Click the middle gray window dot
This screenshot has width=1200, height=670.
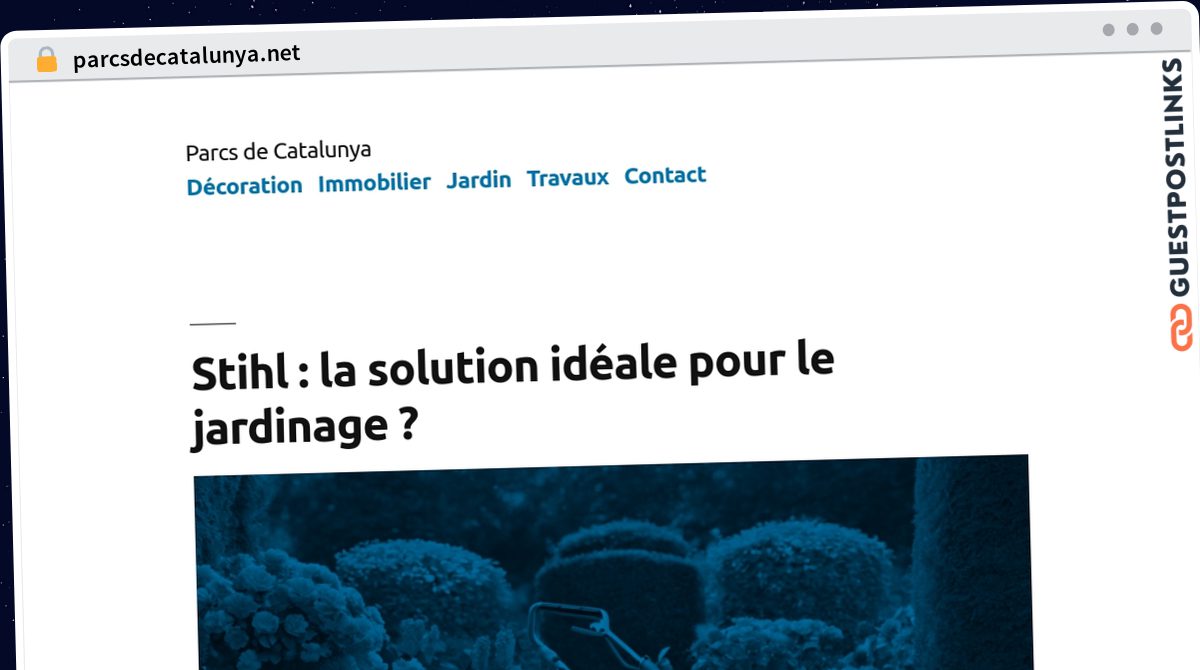click(x=1132, y=29)
